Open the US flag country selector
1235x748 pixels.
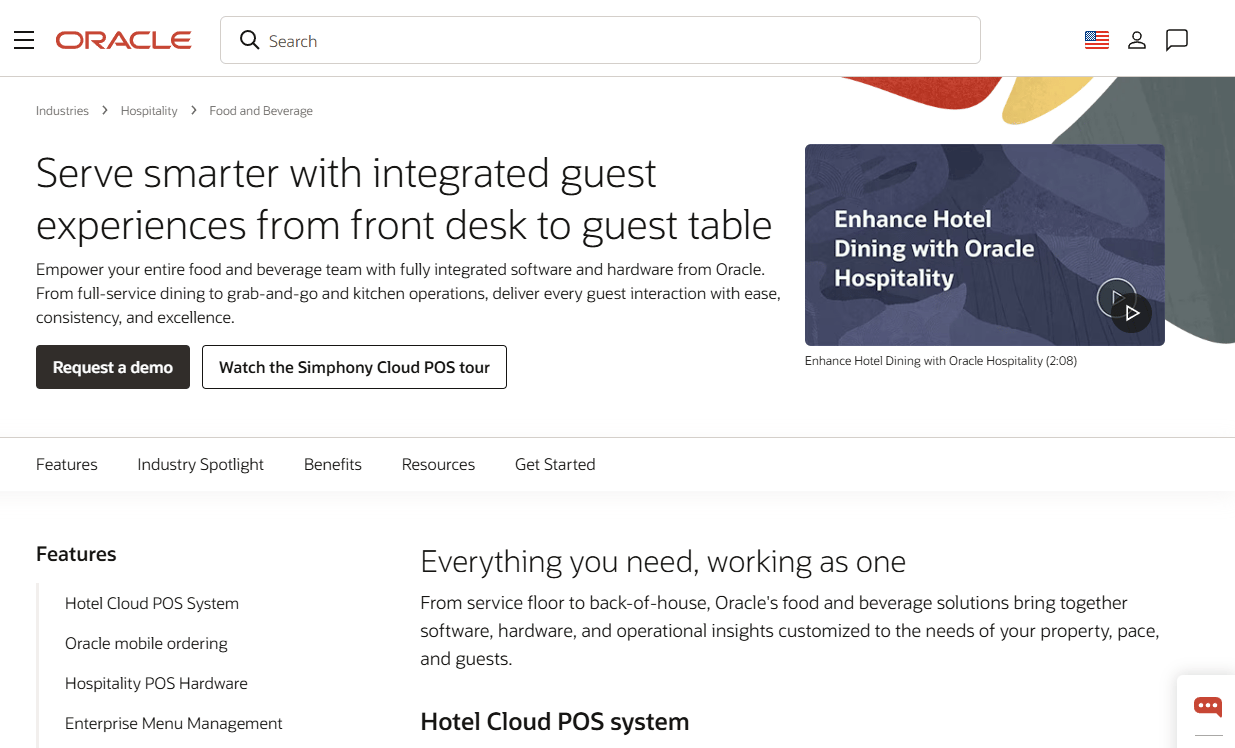(1097, 40)
